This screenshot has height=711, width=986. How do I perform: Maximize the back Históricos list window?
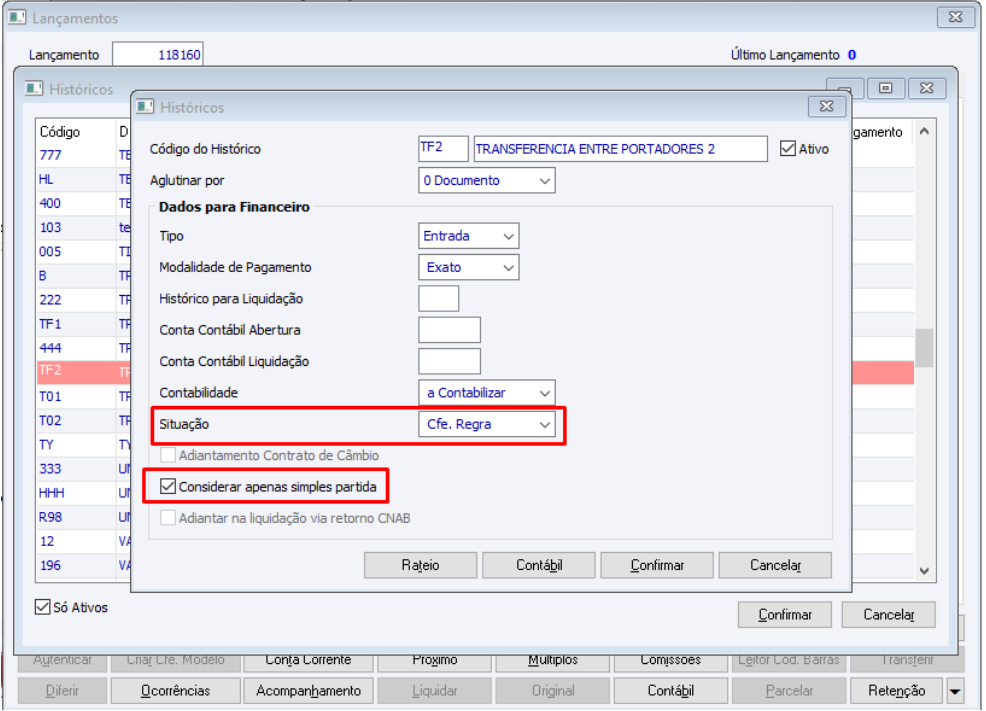[x=885, y=89]
